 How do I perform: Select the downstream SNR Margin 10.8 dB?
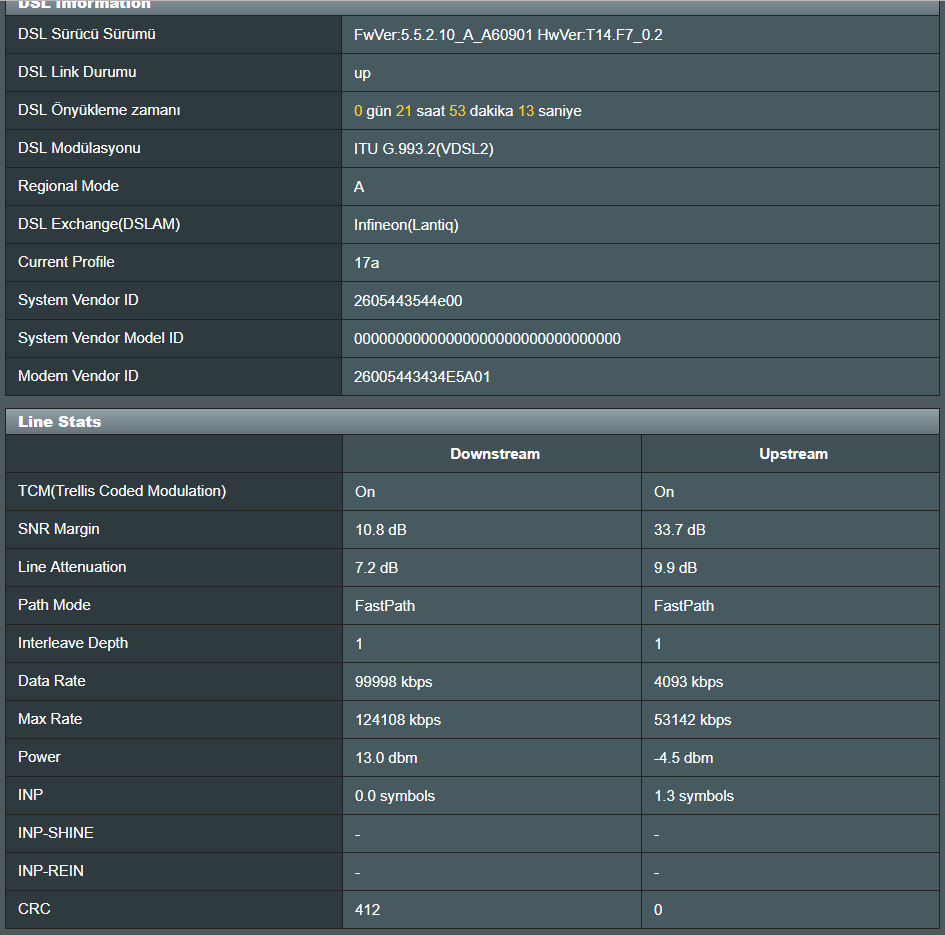coord(381,530)
